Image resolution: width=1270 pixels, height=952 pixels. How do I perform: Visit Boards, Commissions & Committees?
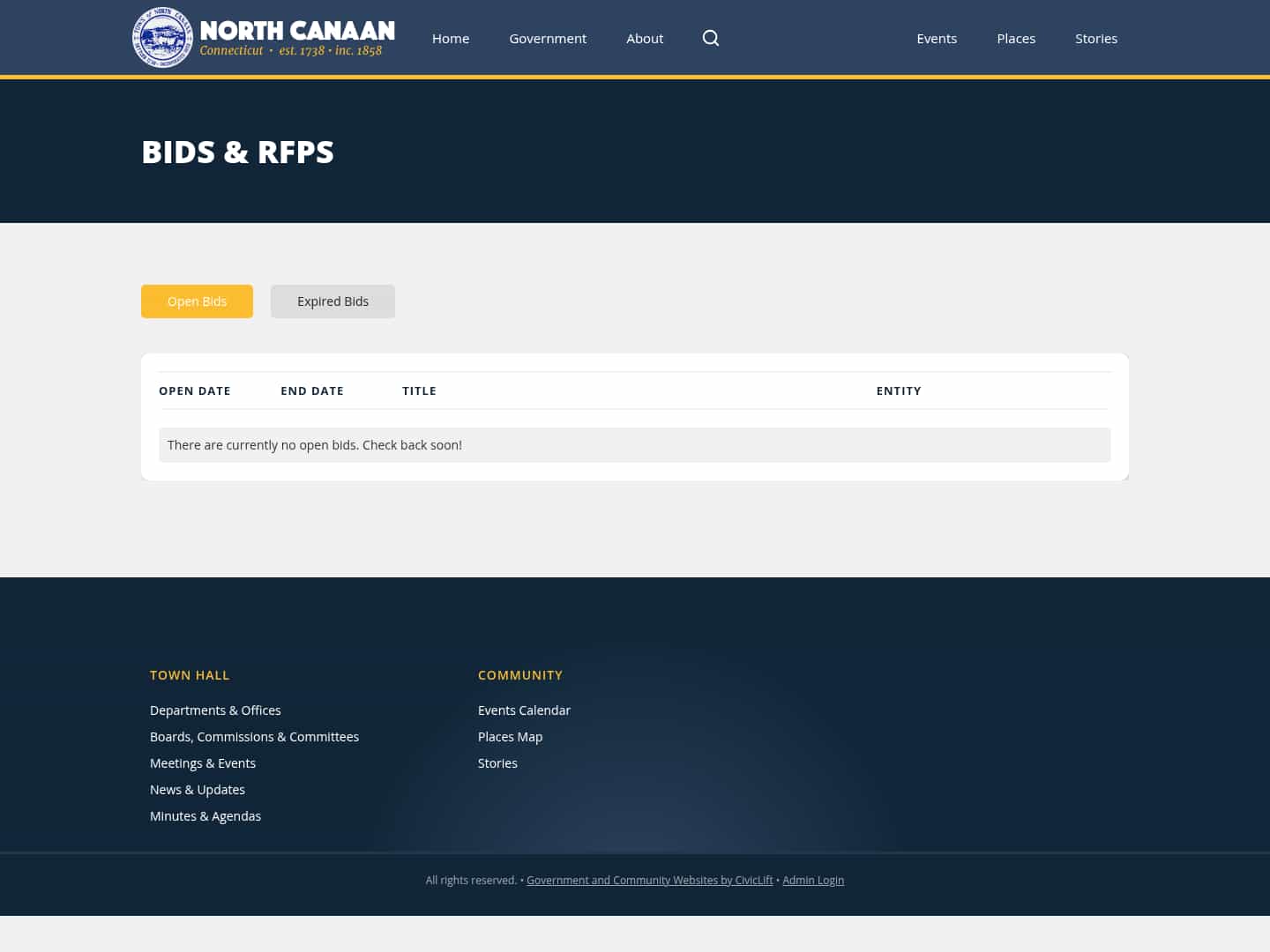255,736
